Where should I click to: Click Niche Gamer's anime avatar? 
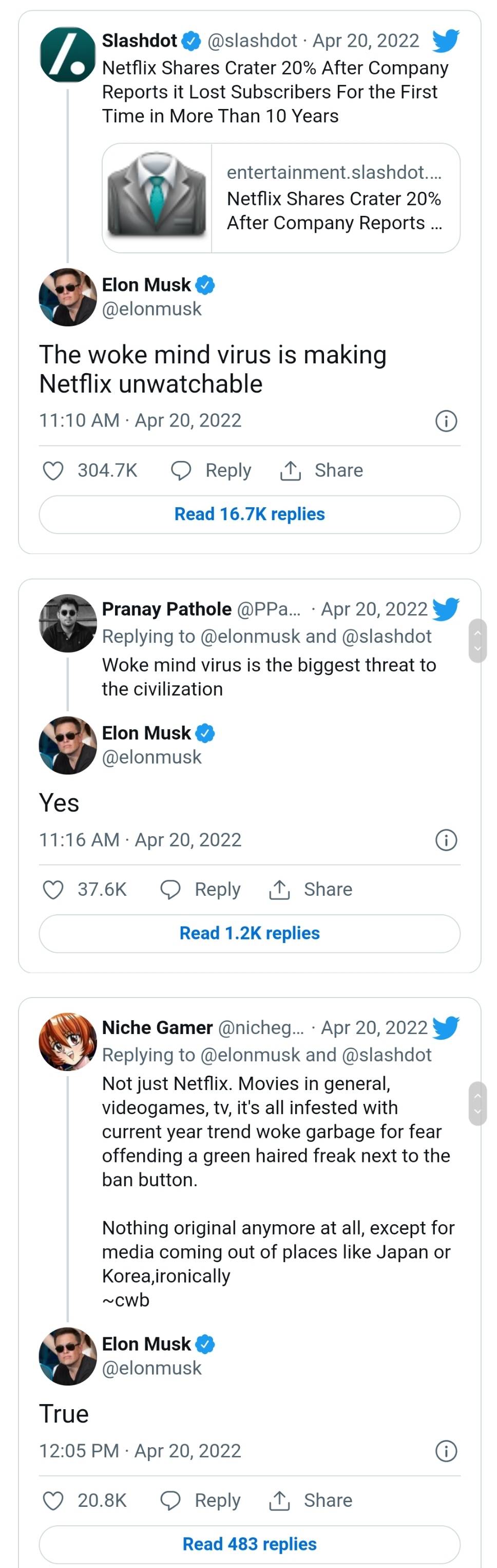coord(68,1041)
